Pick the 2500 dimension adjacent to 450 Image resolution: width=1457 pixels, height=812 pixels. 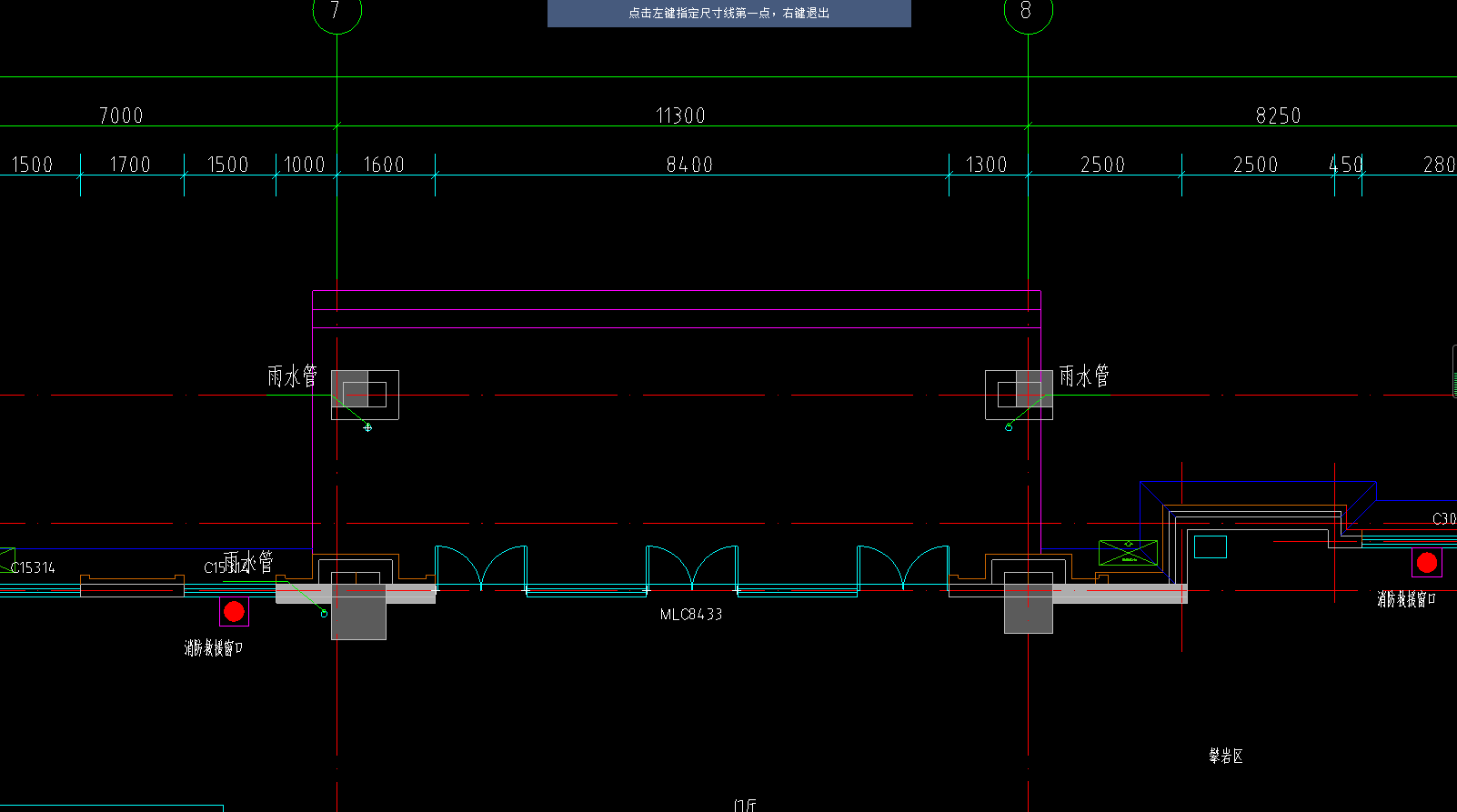pos(1255,165)
